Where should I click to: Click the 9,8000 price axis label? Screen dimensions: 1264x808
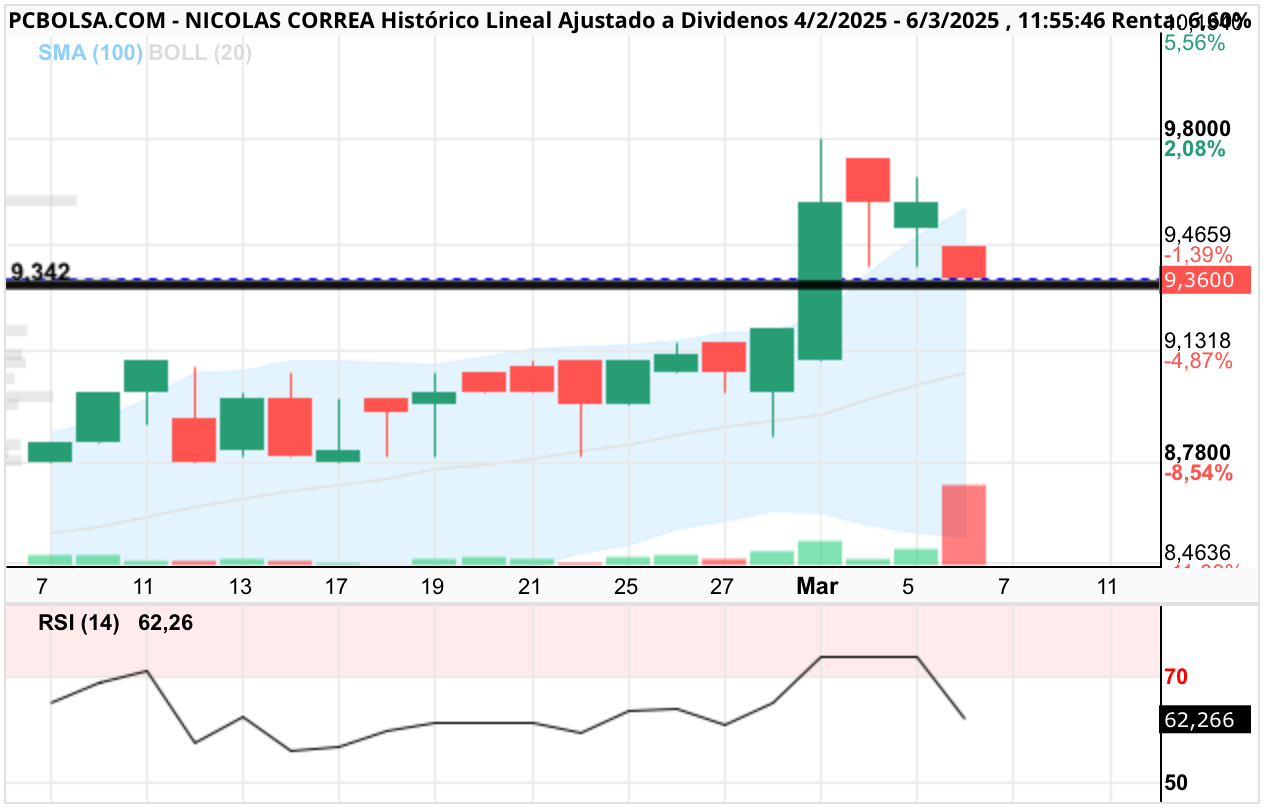1198,129
